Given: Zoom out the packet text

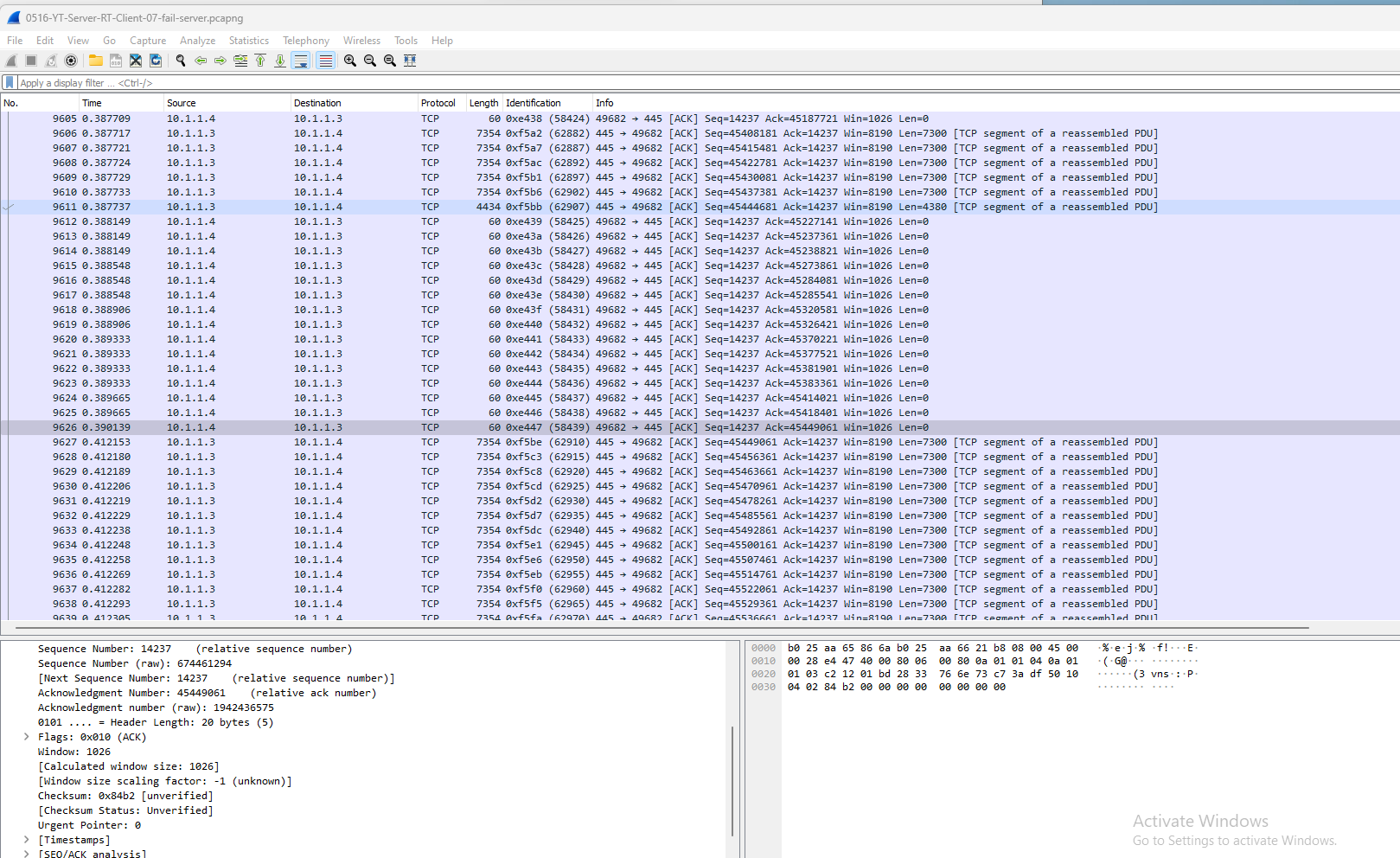Looking at the screenshot, I should click(x=370, y=61).
